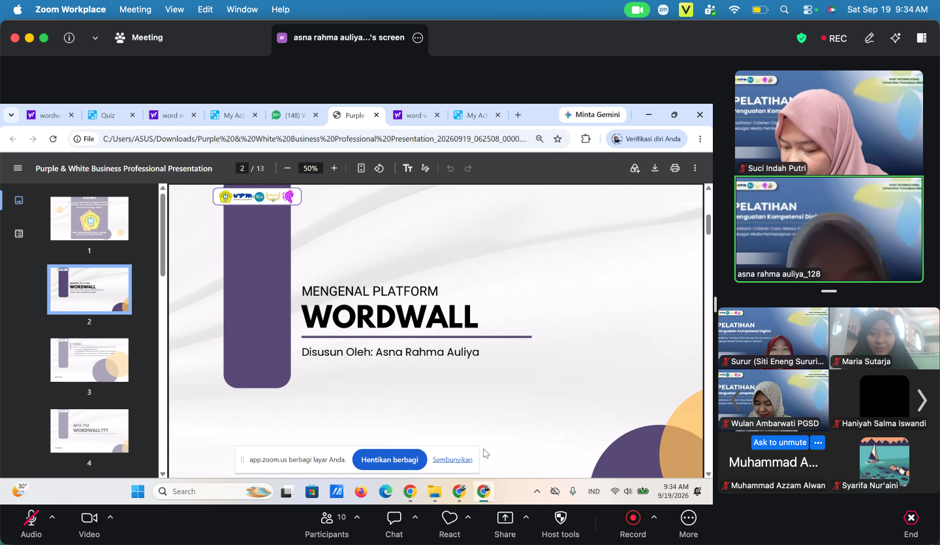Open the React menu
Image resolution: width=940 pixels, height=545 pixels.
pos(449,524)
